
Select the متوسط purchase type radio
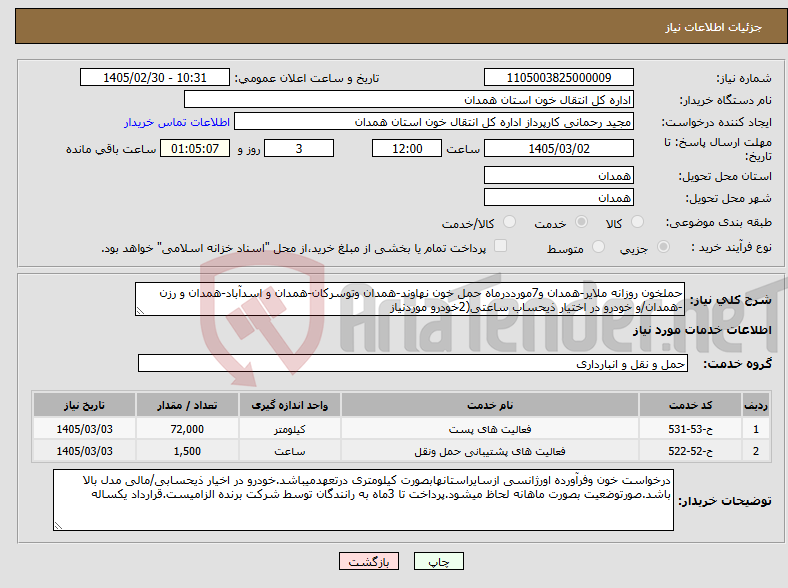(598, 246)
